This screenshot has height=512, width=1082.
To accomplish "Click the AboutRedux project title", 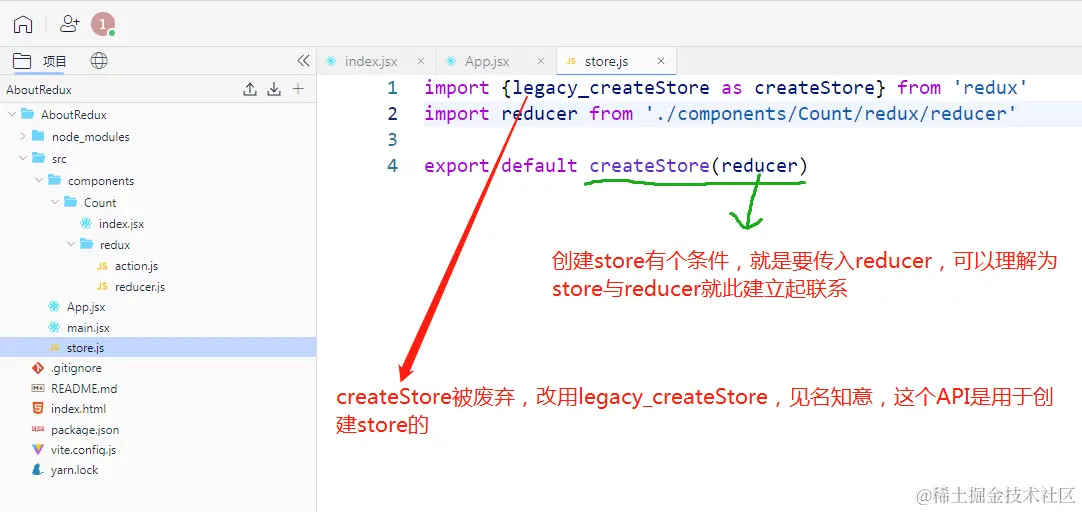I will click(x=39, y=90).
